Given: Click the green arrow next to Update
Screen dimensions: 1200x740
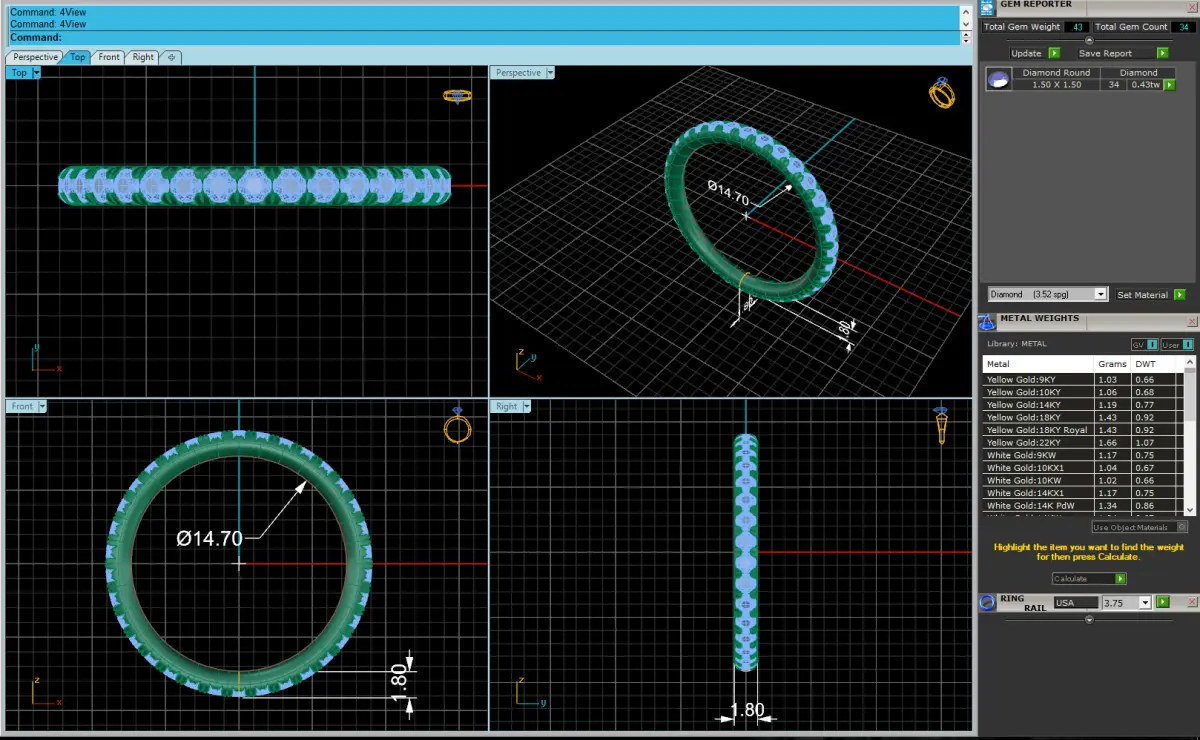Looking at the screenshot, I should [1053, 53].
